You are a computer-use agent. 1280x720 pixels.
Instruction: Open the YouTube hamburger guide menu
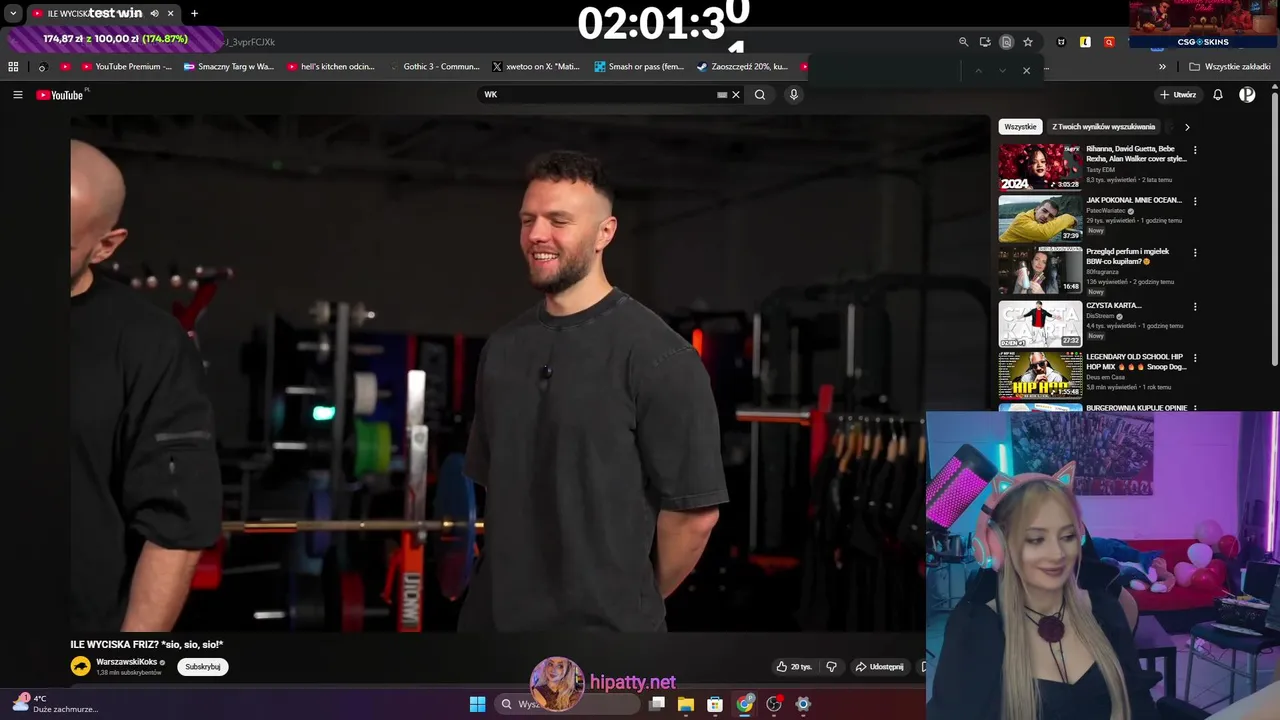coord(18,95)
